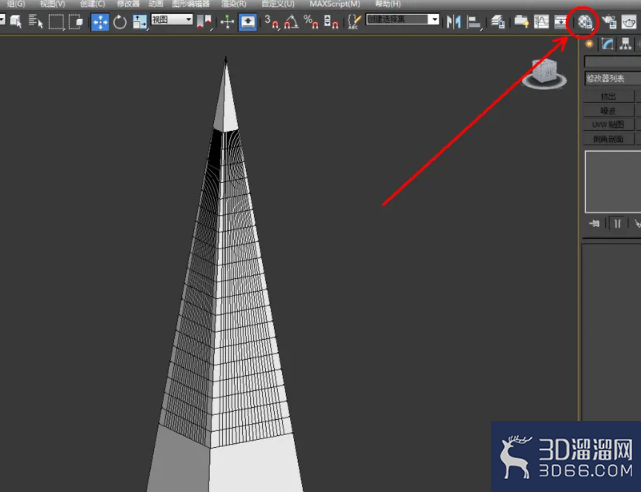
Task: Toggle Angle Snap
Action: click(291, 22)
